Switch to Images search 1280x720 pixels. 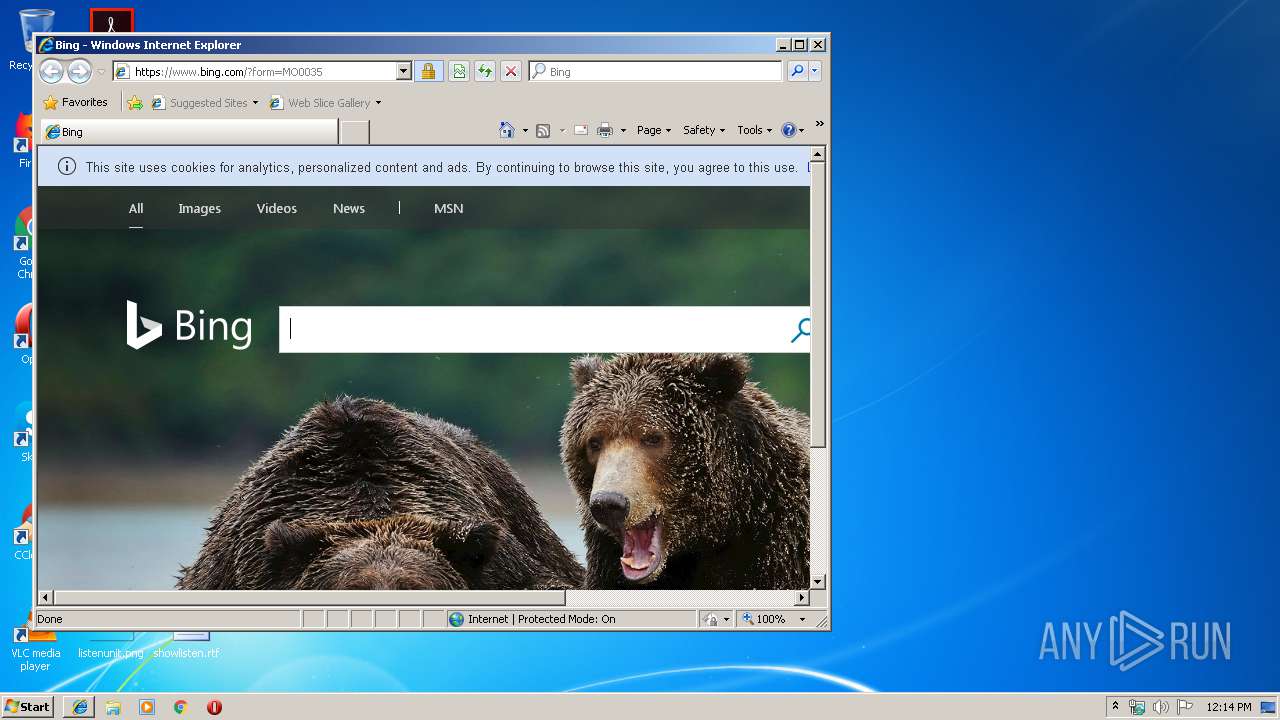click(x=199, y=208)
